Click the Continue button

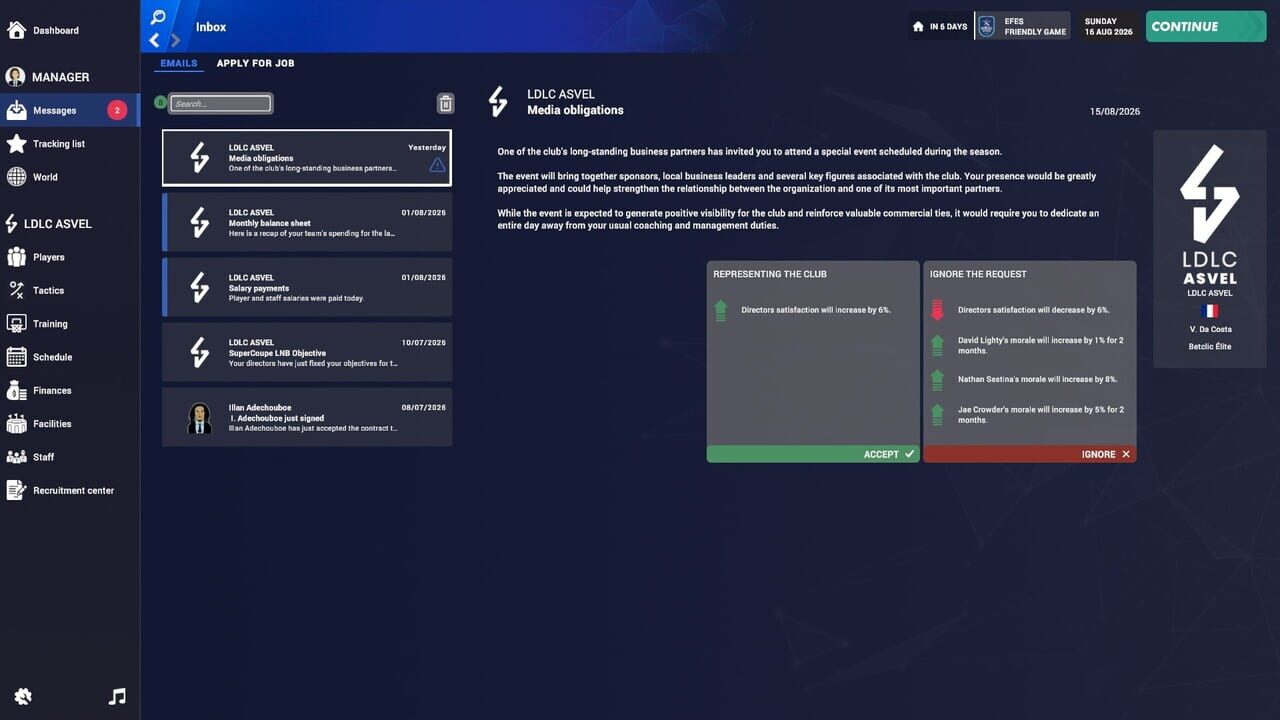click(x=1206, y=27)
